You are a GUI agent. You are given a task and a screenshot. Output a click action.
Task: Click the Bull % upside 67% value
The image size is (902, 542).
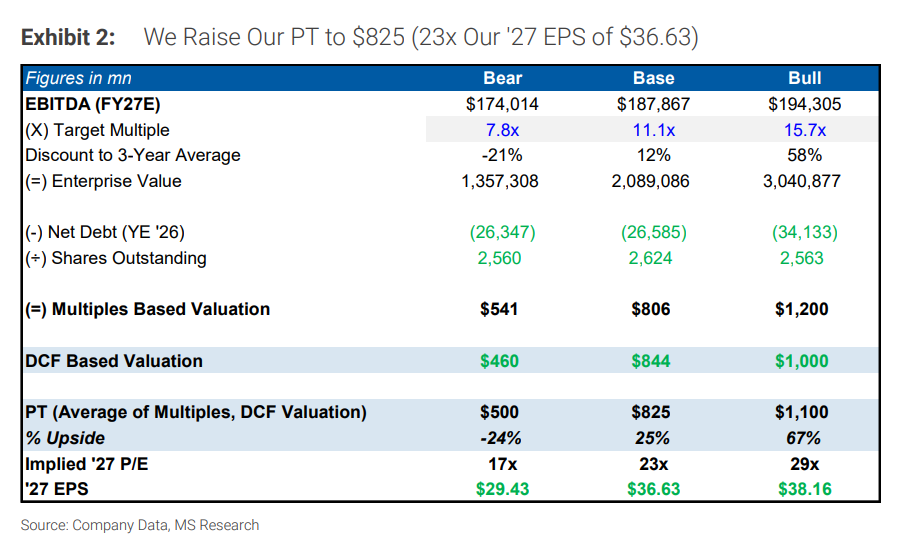click(804, 438)
